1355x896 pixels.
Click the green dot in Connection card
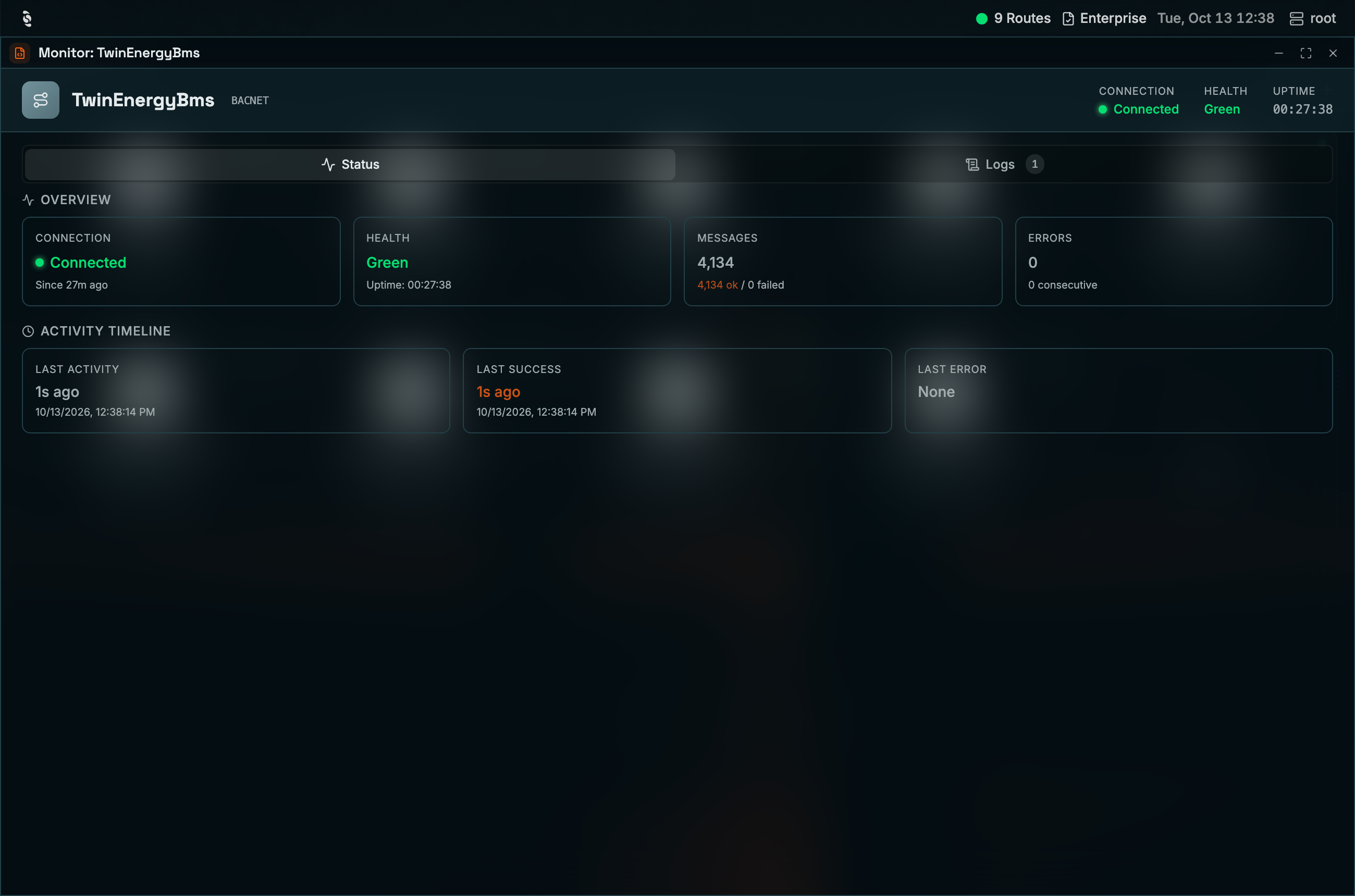click(40, 263)
